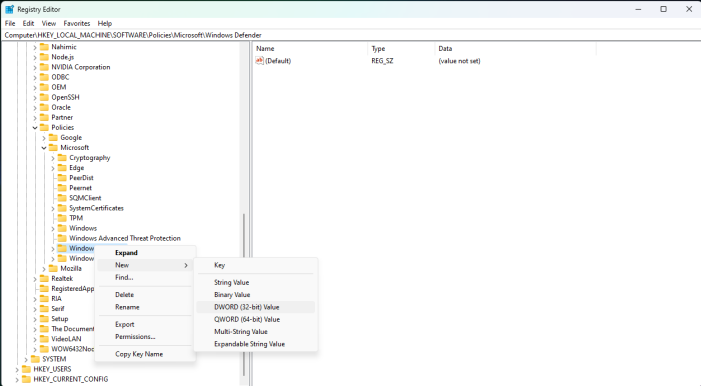This screenshot has height=386, width=701.
Task: Choose Binary Value from submenu
Action: [255, 295]
